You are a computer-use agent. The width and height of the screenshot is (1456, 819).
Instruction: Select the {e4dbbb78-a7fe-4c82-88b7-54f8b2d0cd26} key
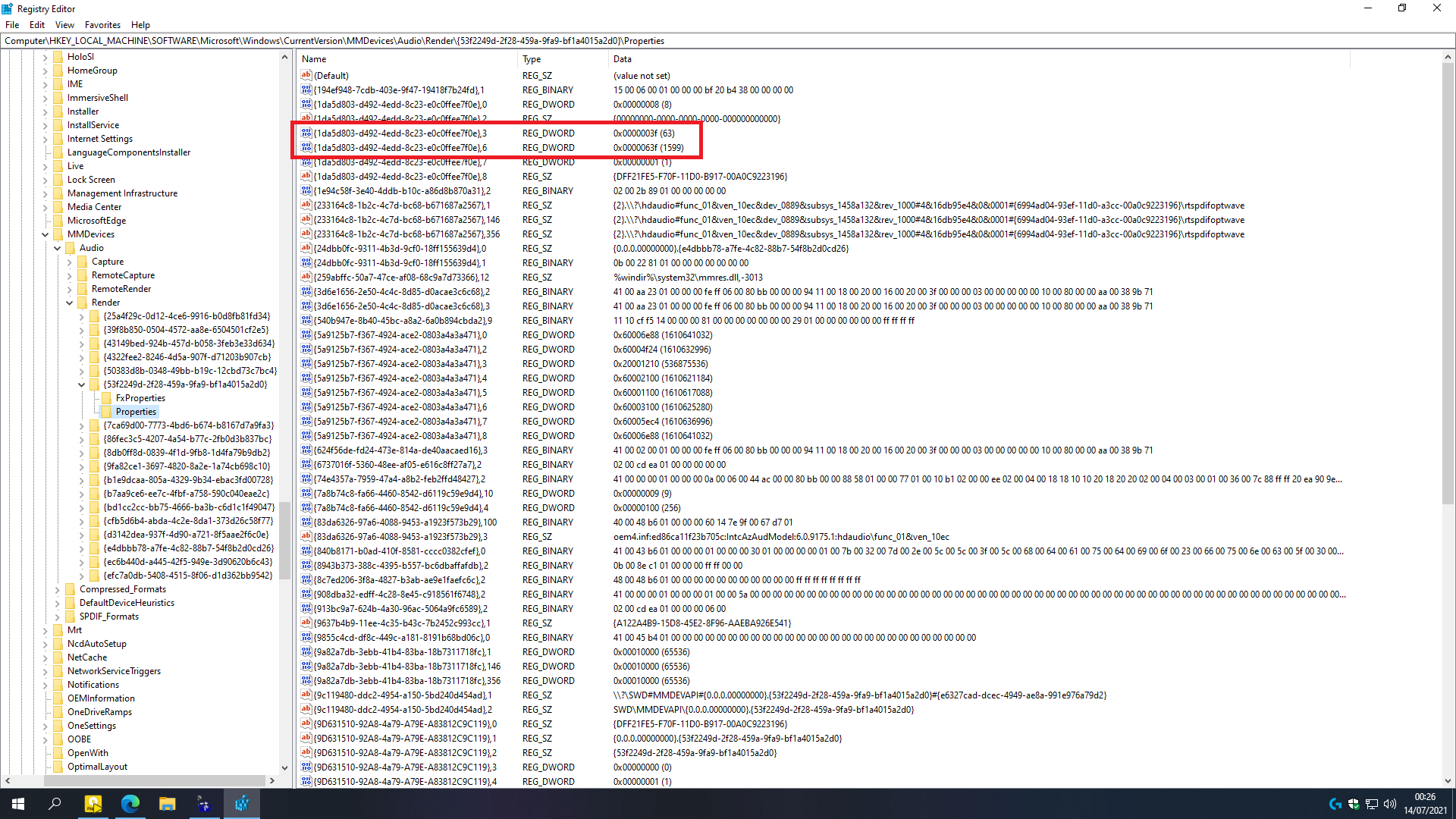point(188,548)
